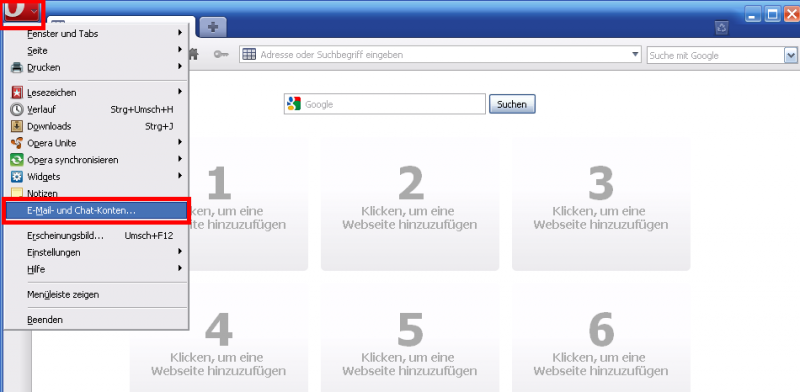The width and height of the screenshot is (800, 392).
Task: Expand arrow next to Einstellungen
Action: click(180, 251)
